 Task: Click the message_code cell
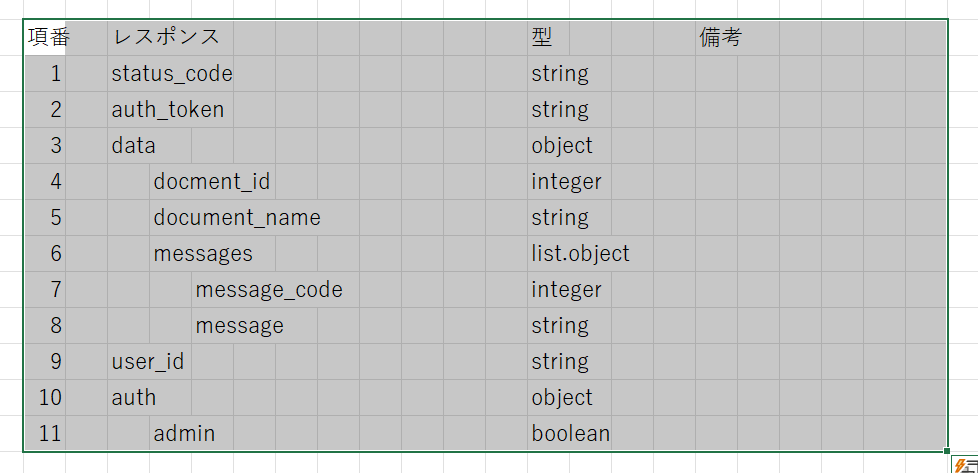coord(268,290)
